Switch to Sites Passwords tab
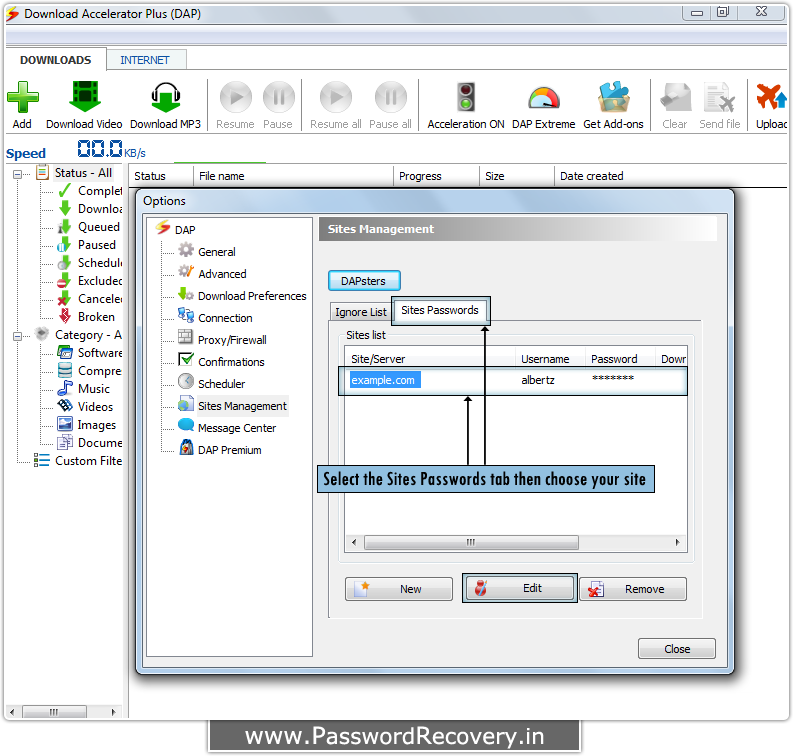 (x=440, y=310)
